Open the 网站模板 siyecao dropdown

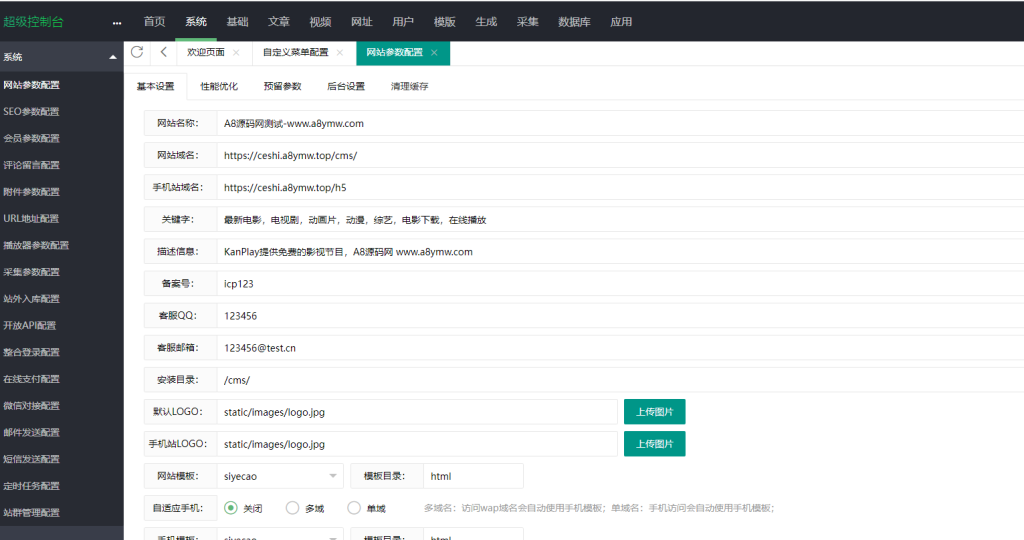(280, 476)
